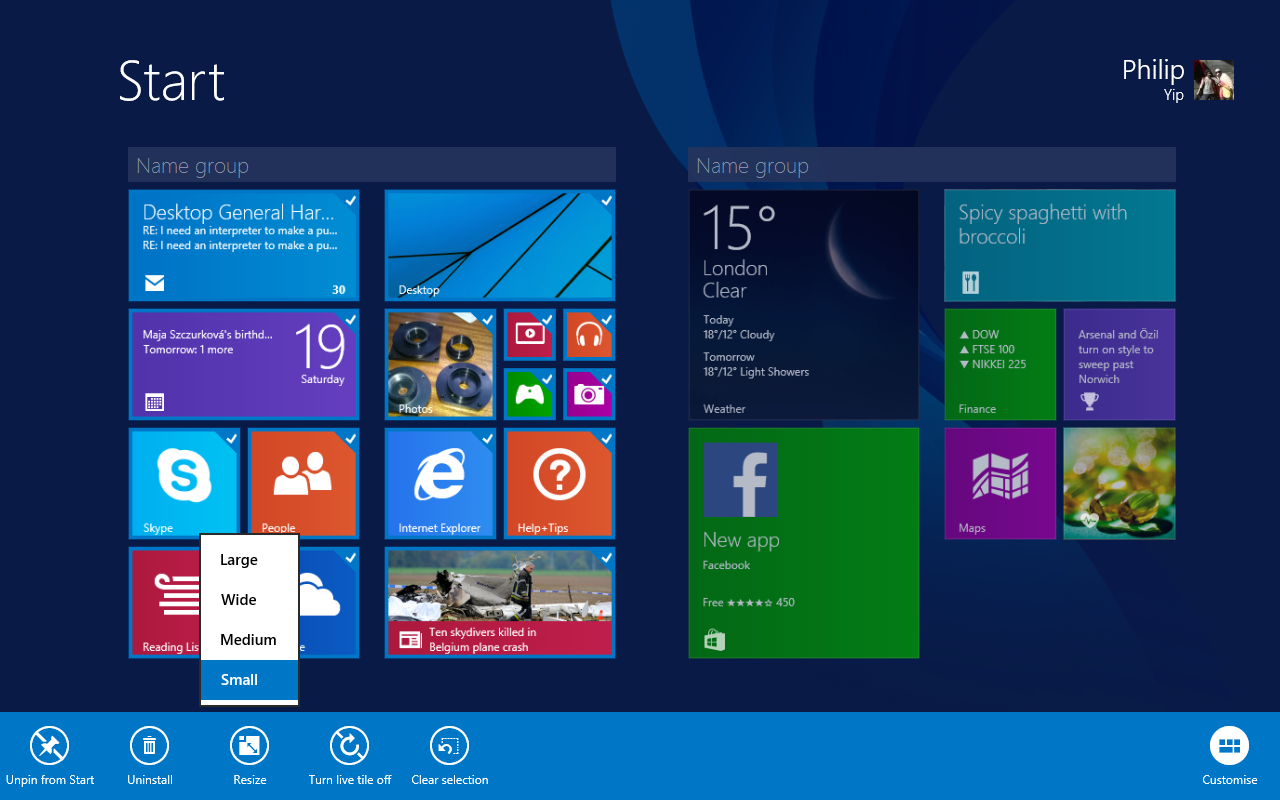Choose Large tile size
Screen dimensions: 1280x800
[249, 560]
